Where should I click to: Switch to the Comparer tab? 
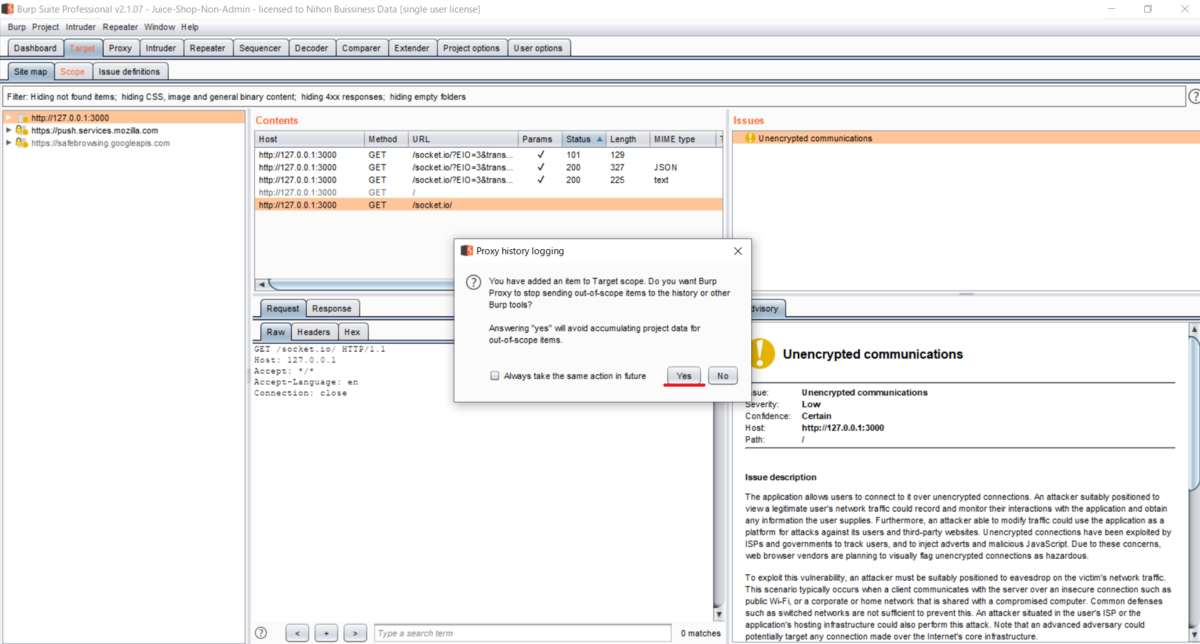tap(361, 48)
